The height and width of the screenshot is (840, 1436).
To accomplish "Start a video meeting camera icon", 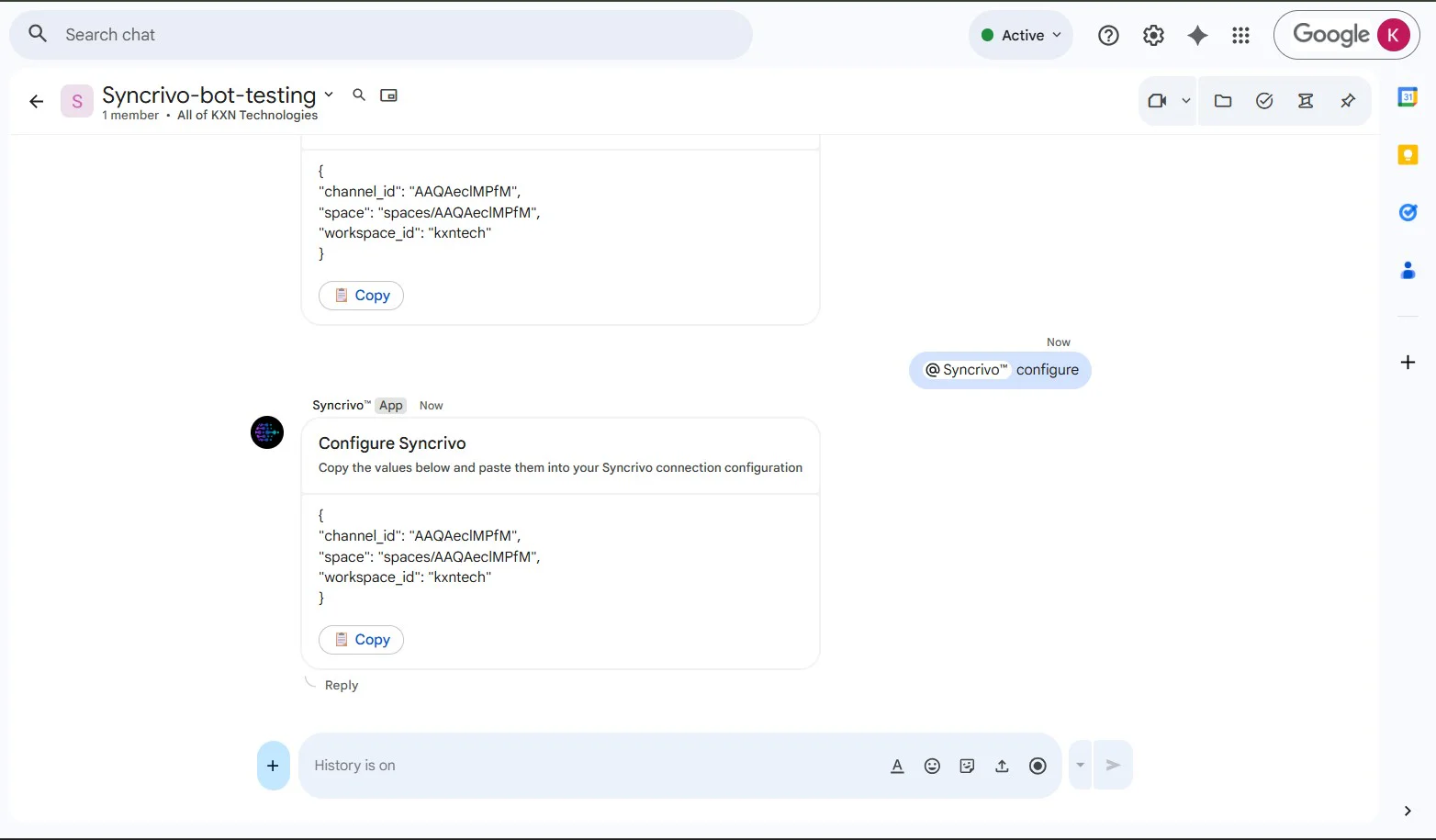I will pos(1158,101).
